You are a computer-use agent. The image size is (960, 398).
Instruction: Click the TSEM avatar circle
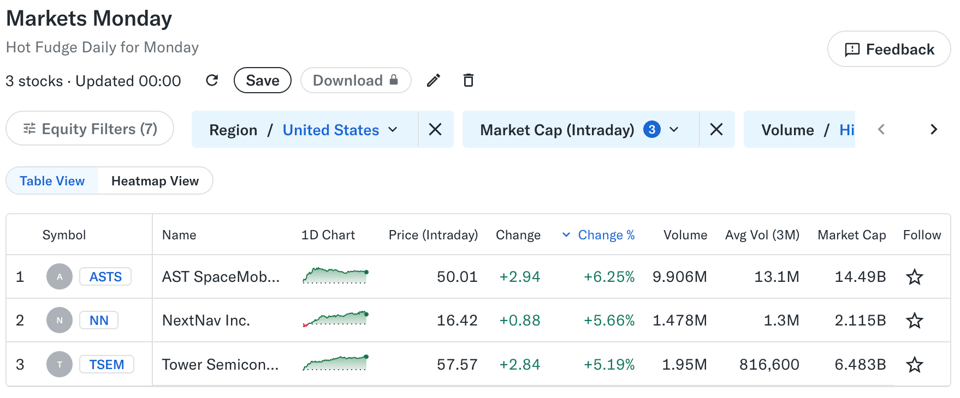(x=59, y=365)
